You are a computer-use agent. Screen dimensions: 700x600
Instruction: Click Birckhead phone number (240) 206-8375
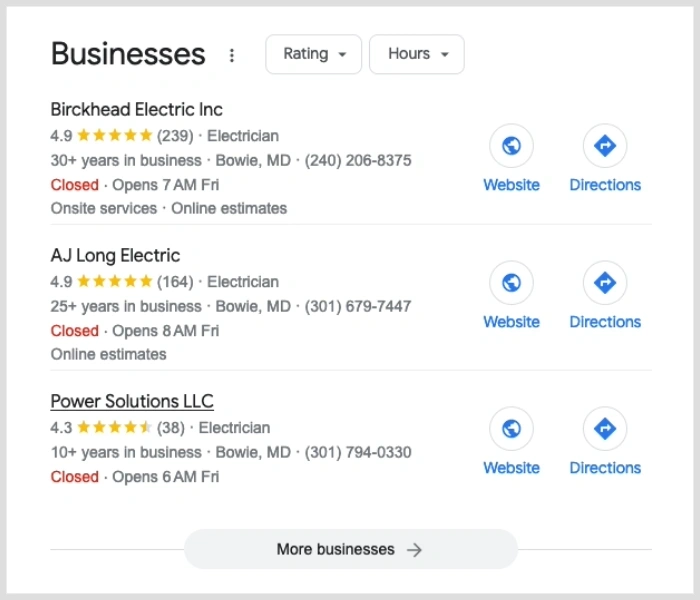click(358, 160)
